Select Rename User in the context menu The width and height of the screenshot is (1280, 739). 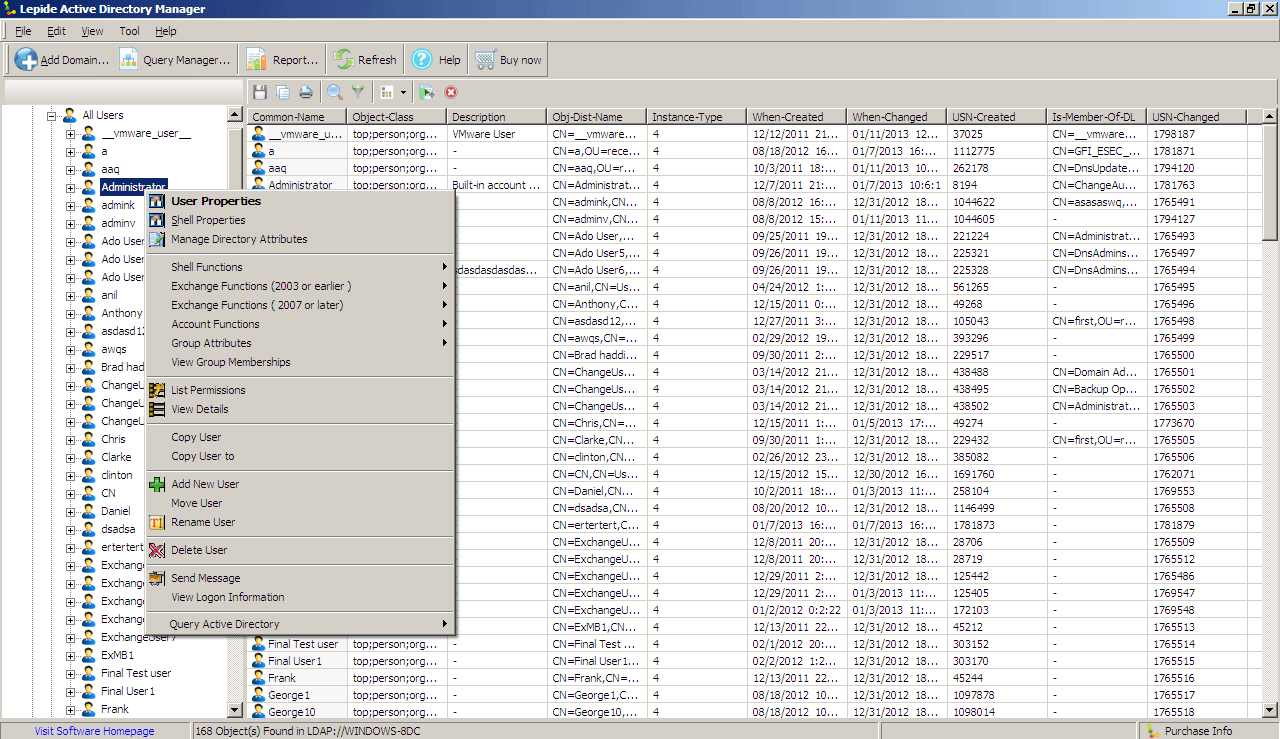[299, 522]
